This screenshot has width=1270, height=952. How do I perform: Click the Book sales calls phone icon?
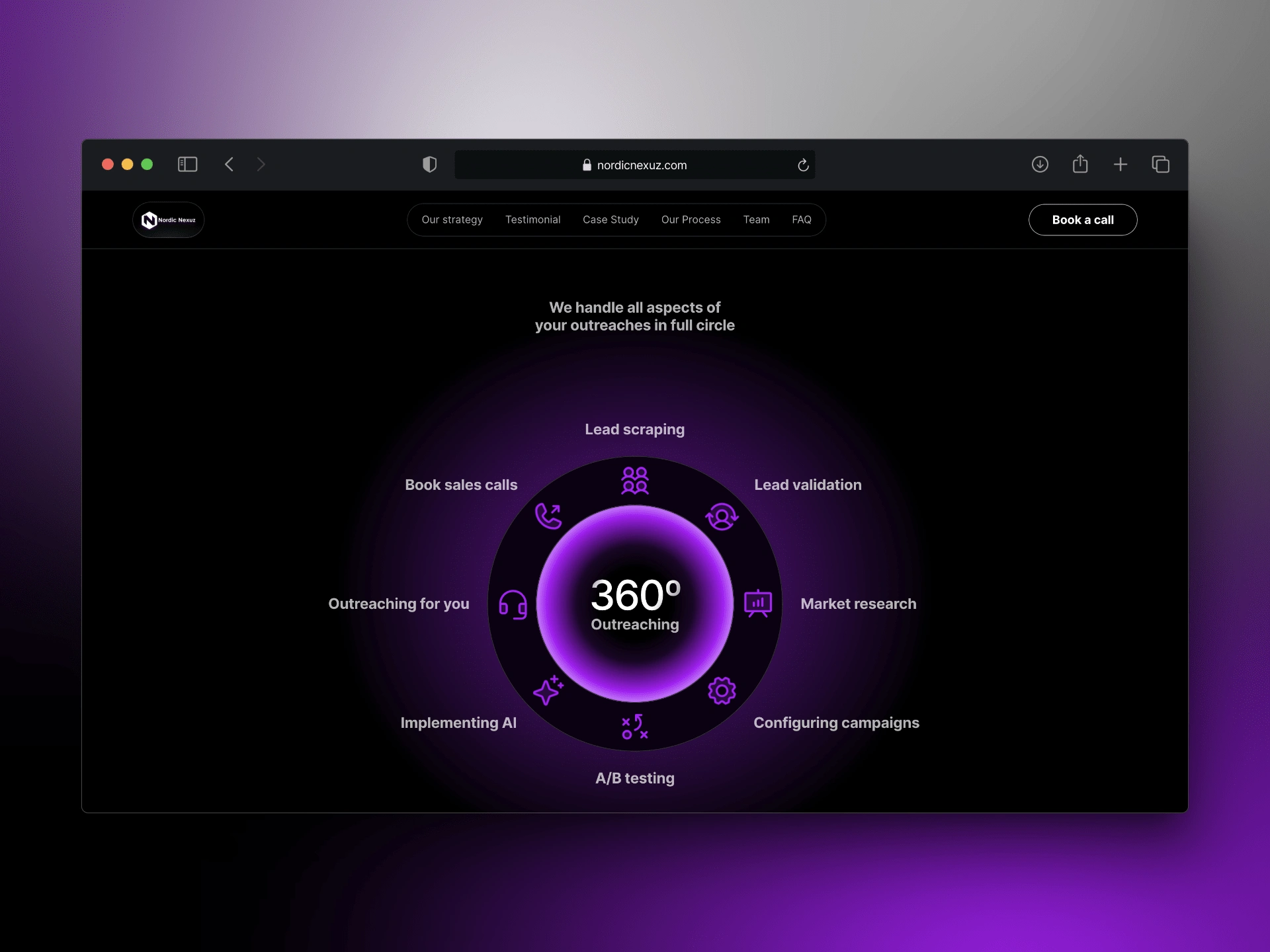coord(548,516)
